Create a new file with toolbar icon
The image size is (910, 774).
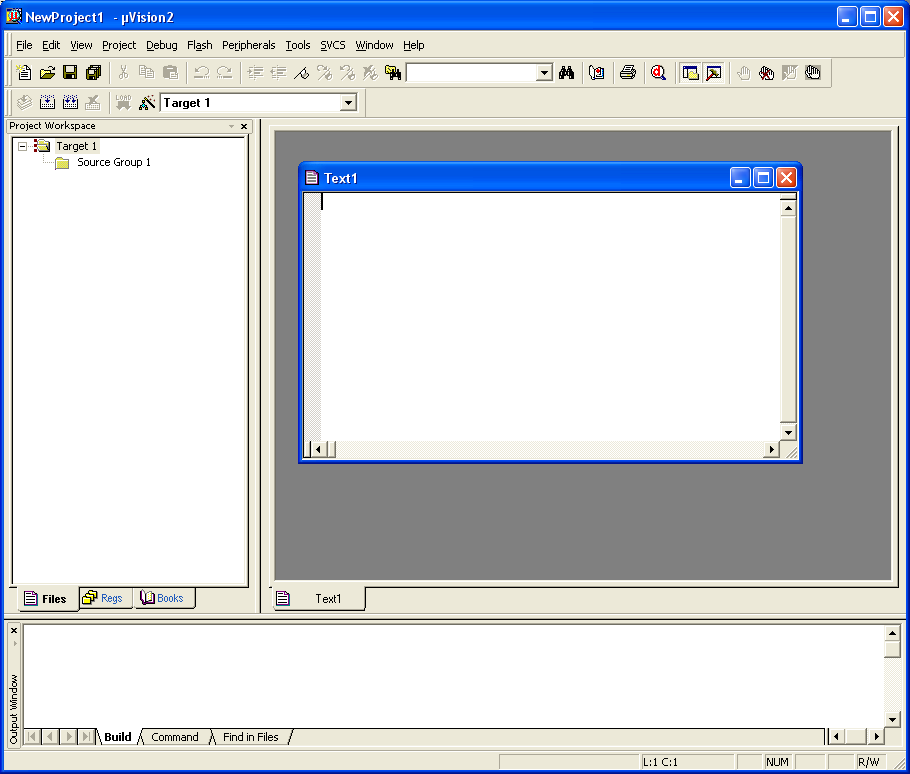pyautogui.click(x=24, y=73)
